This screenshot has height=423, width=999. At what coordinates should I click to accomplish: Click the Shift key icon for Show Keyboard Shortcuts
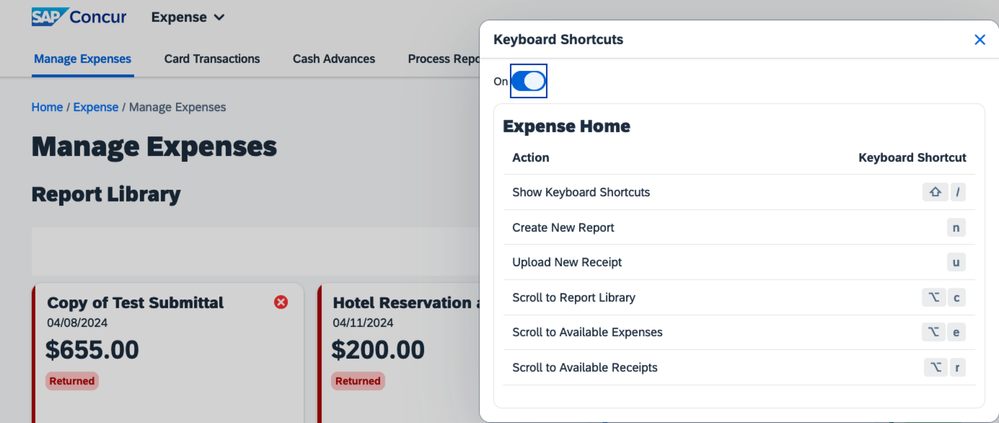point(935,192)
